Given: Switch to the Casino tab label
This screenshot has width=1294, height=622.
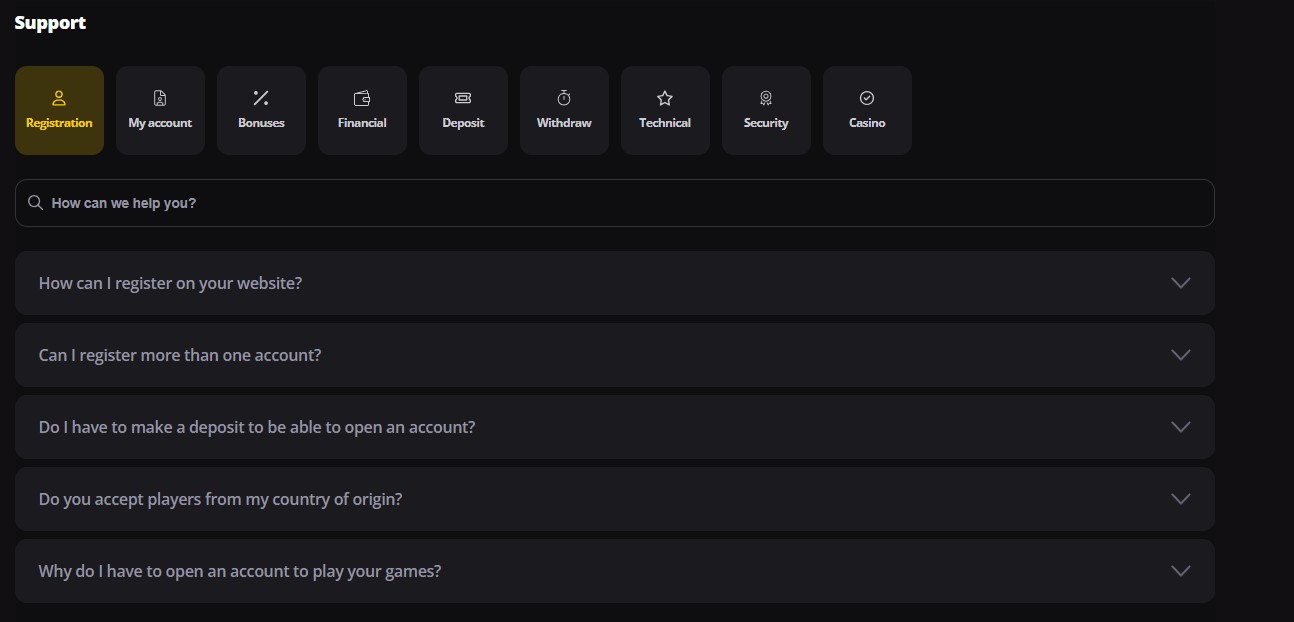Looking at the screenshot, I should coord(867,123).
